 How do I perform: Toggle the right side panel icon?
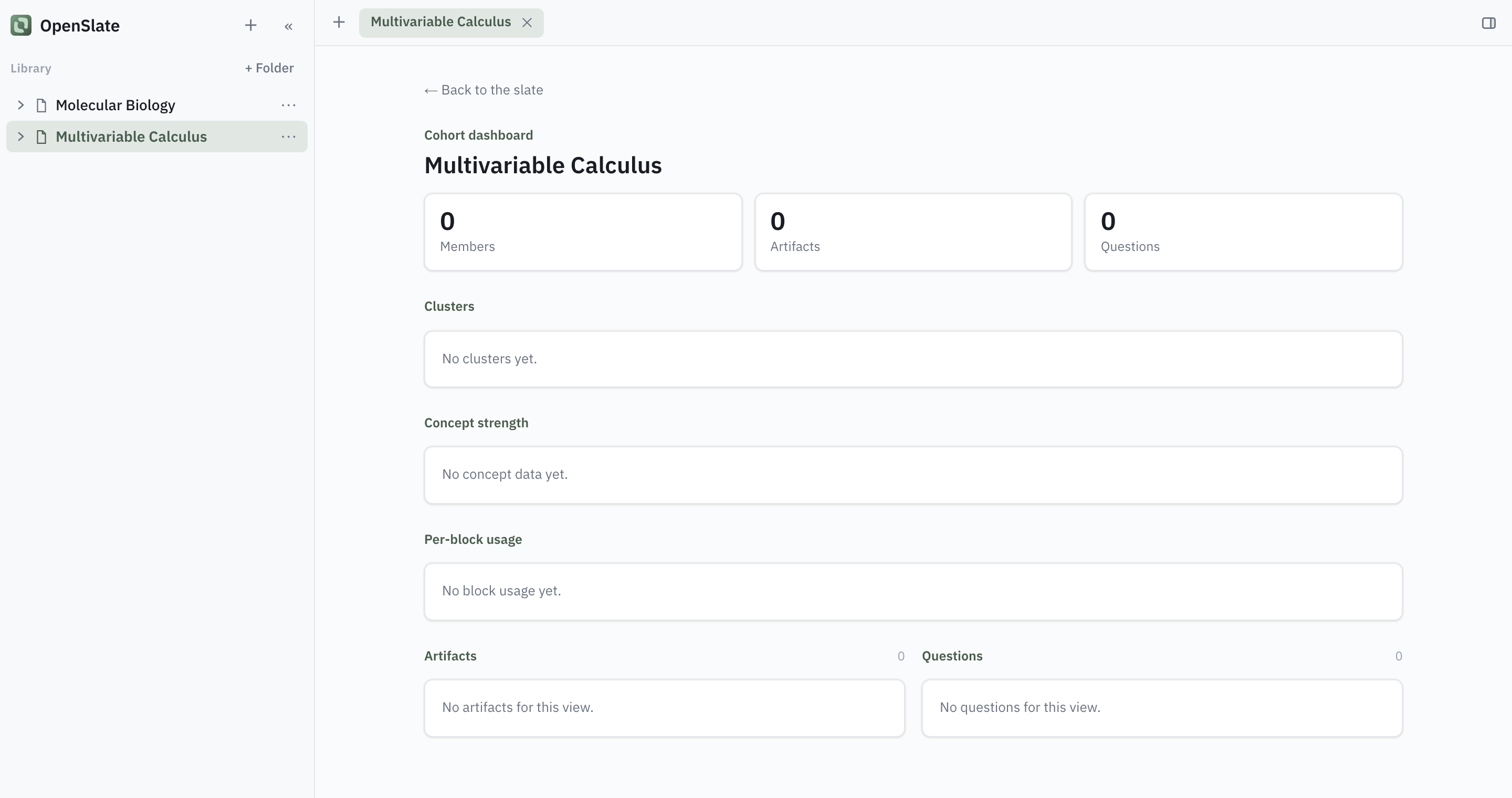1488,23
